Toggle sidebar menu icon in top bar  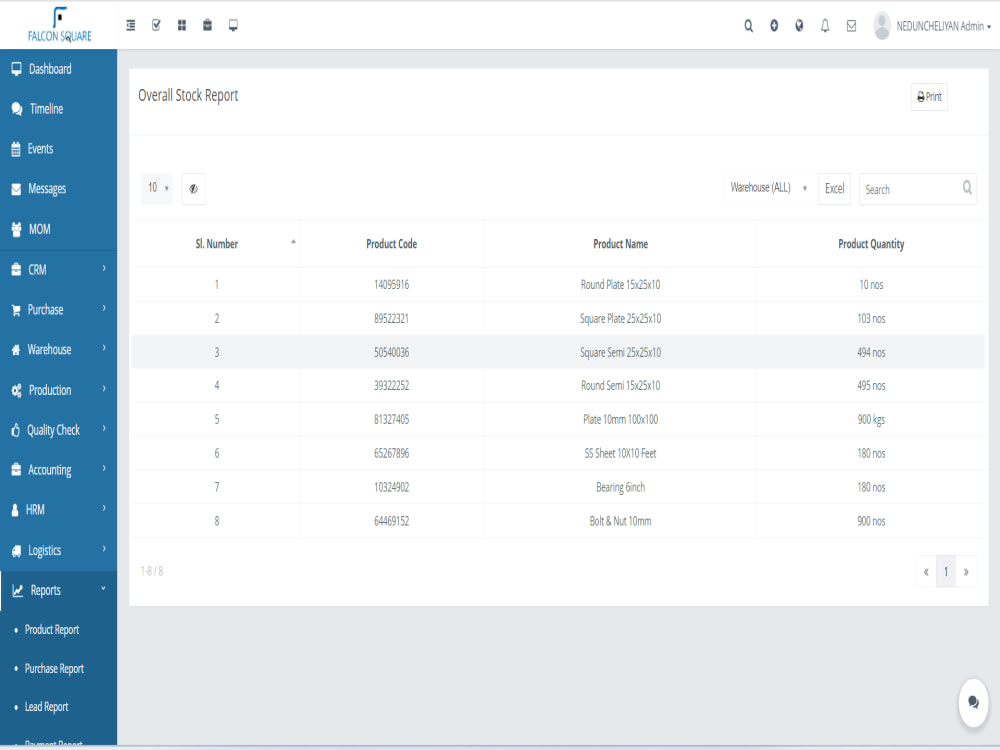[x=131, y=26]
